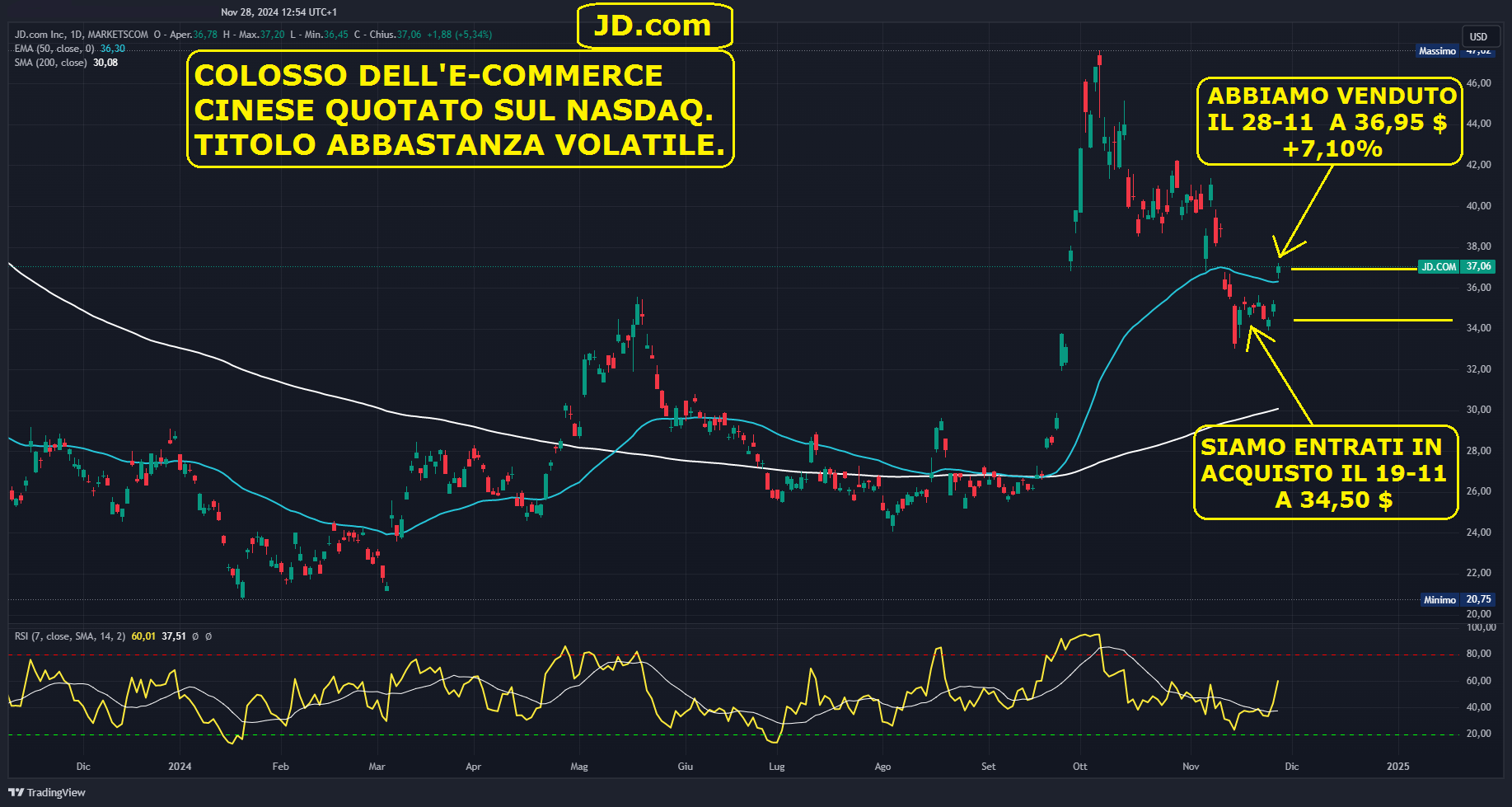This screenshot has height=807, width=1512.
Task: Click the Dic label near 2025 on time axis
Action: tap(1292, 767)
